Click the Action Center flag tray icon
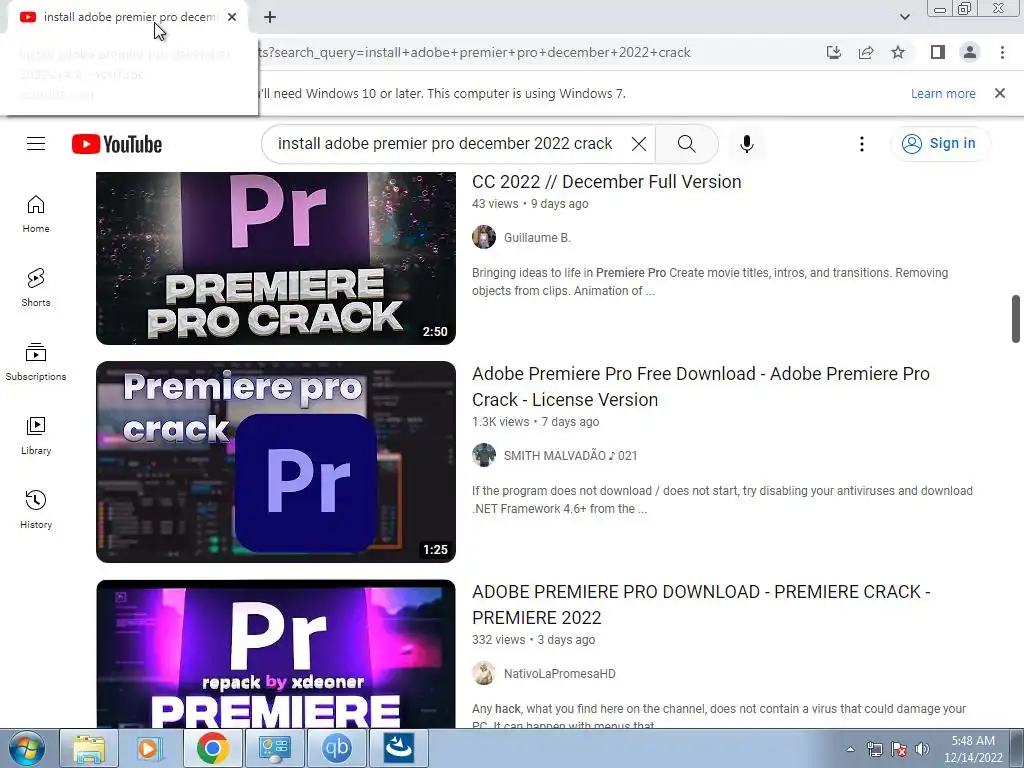Image resolution: width=1024 pixels, height=768 pixels. pyautogui.click(x=899, y=749)
